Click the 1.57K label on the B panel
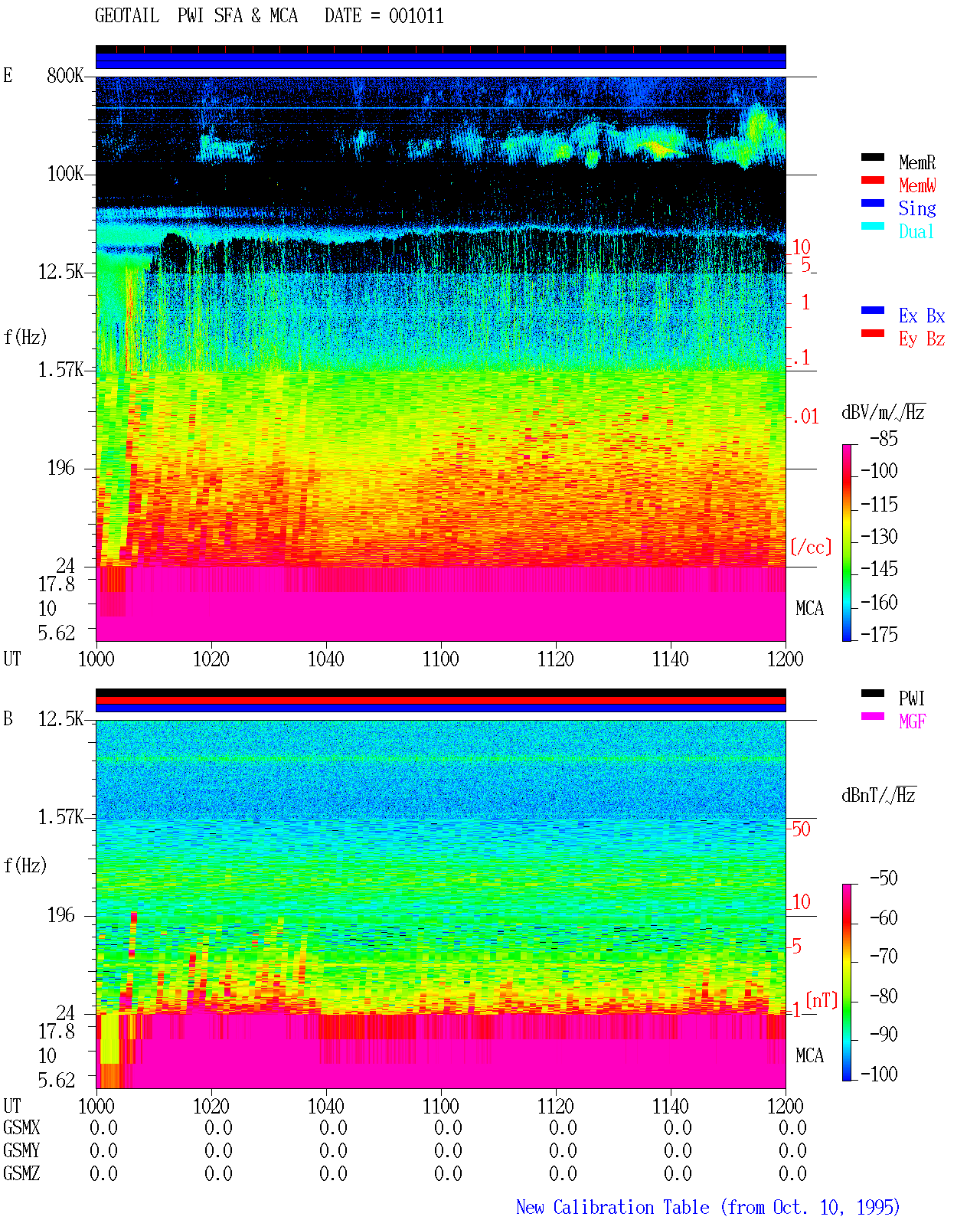This screenshot has width=980, height=1220. pyautogui.click(x=60, y=816)
